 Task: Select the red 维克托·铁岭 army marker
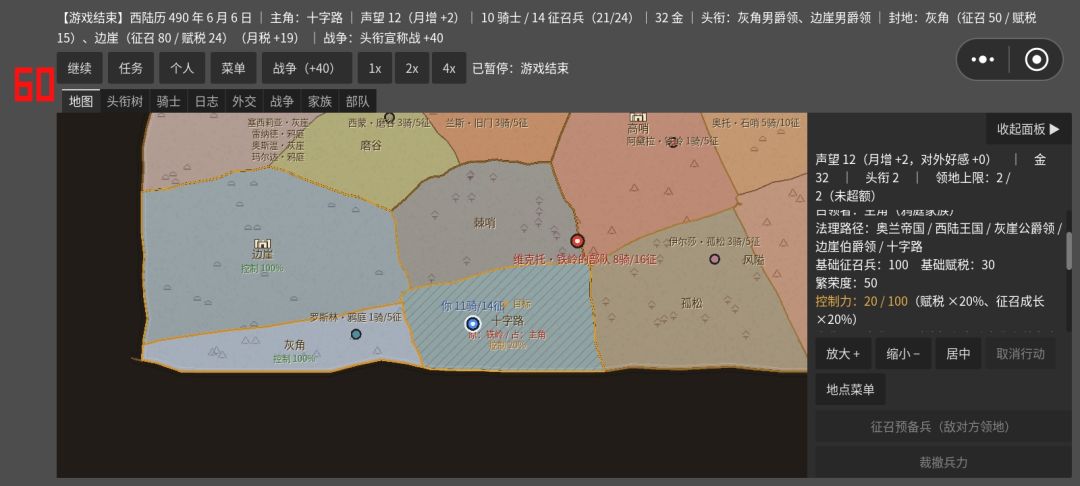(x=577, y=241)
